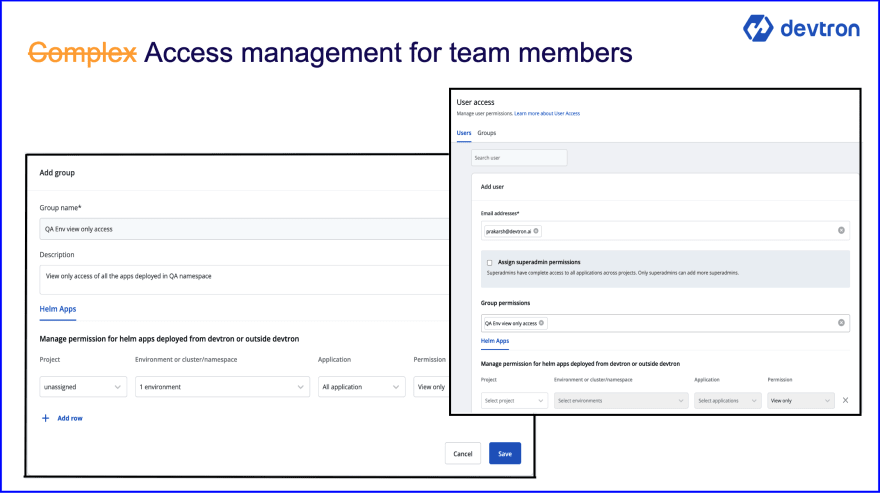Viewport: 880px width, 493px height.
Task: Open the Select project dropdown
Action: point(514,400)
